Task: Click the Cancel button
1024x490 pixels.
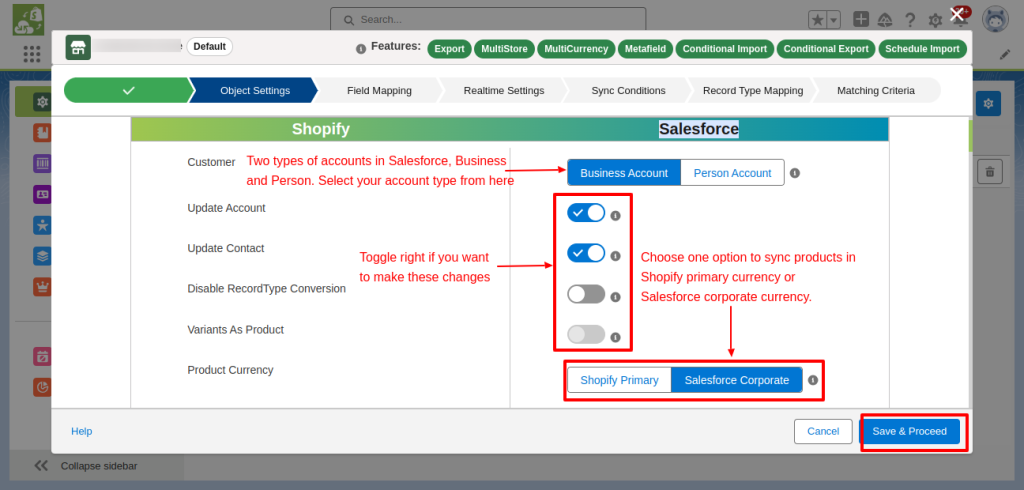Action: (823, 431)
